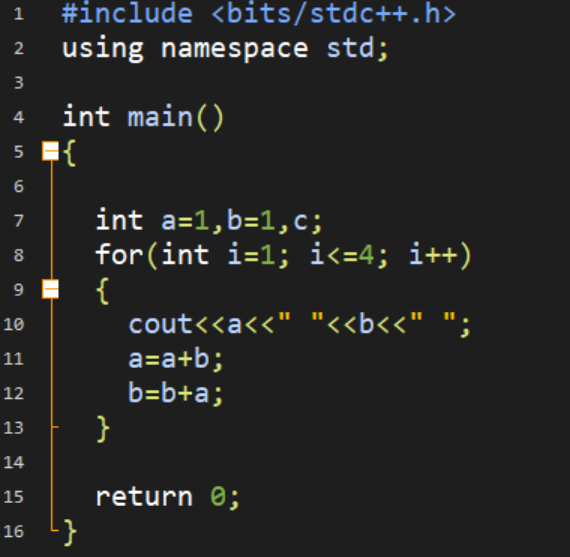The width and height of the screenshot is (570, 557).
Task: Click line number 4 in the gutter
Action: (19, 117)
